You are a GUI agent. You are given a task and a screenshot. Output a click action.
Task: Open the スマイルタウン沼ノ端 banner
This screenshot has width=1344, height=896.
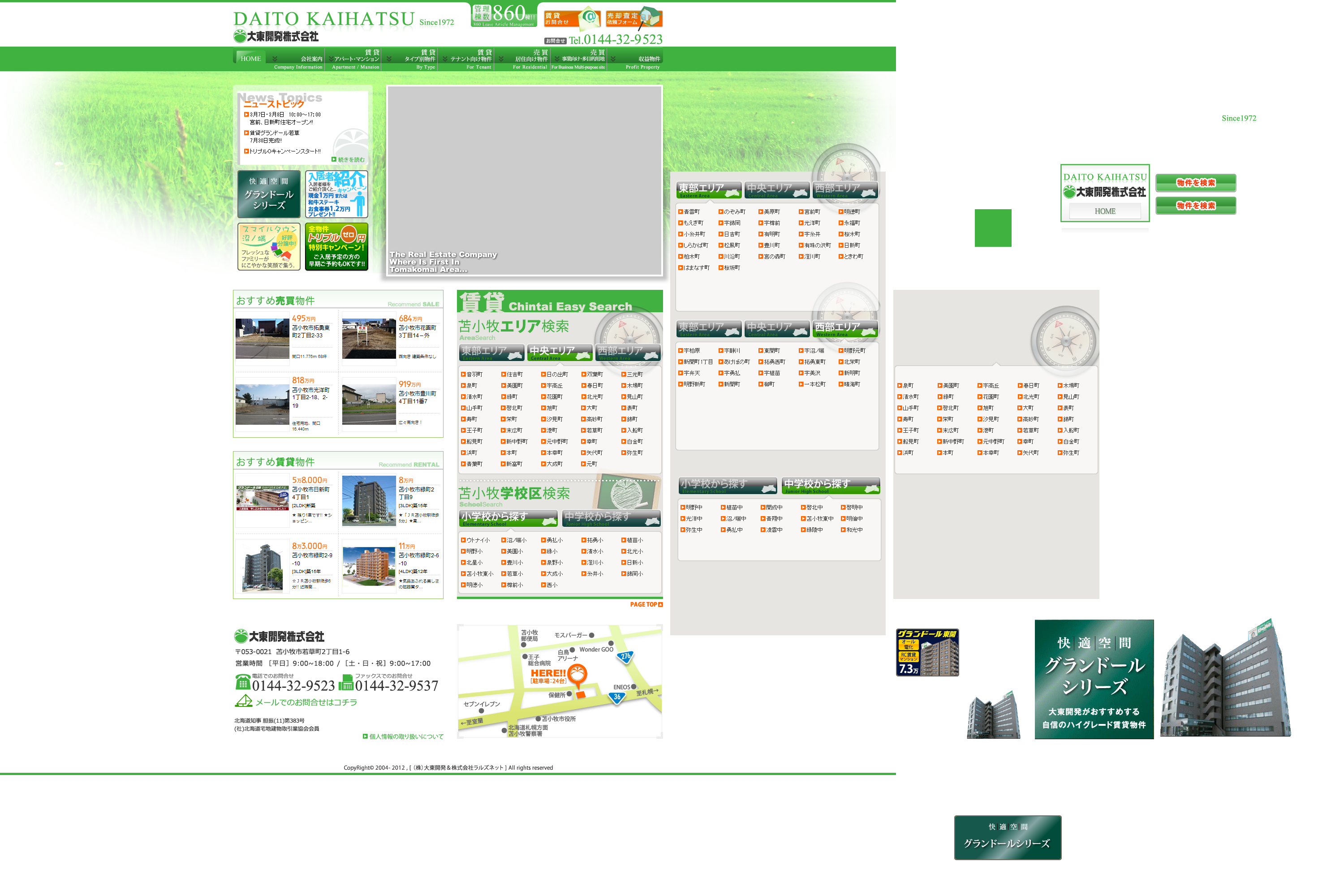[269, 247]
